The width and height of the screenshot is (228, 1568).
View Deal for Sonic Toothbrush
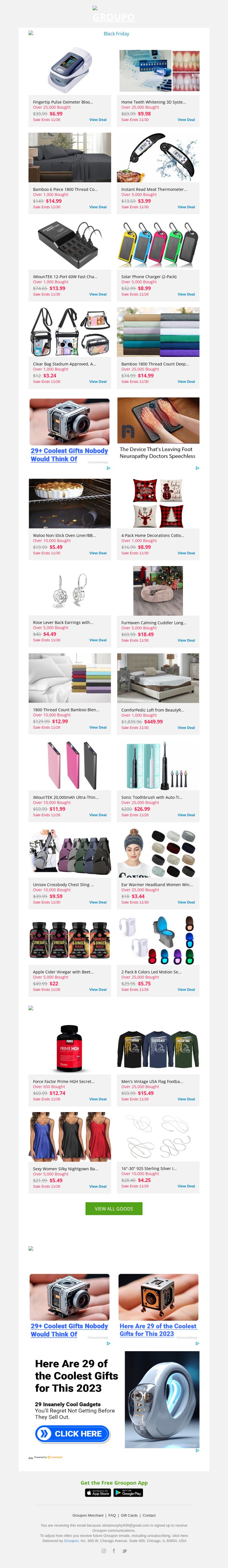click(186, 815)
